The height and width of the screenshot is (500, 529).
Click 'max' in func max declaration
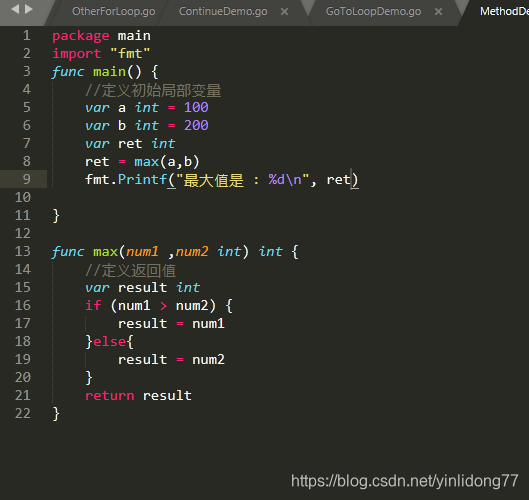(x=105, y=252)
